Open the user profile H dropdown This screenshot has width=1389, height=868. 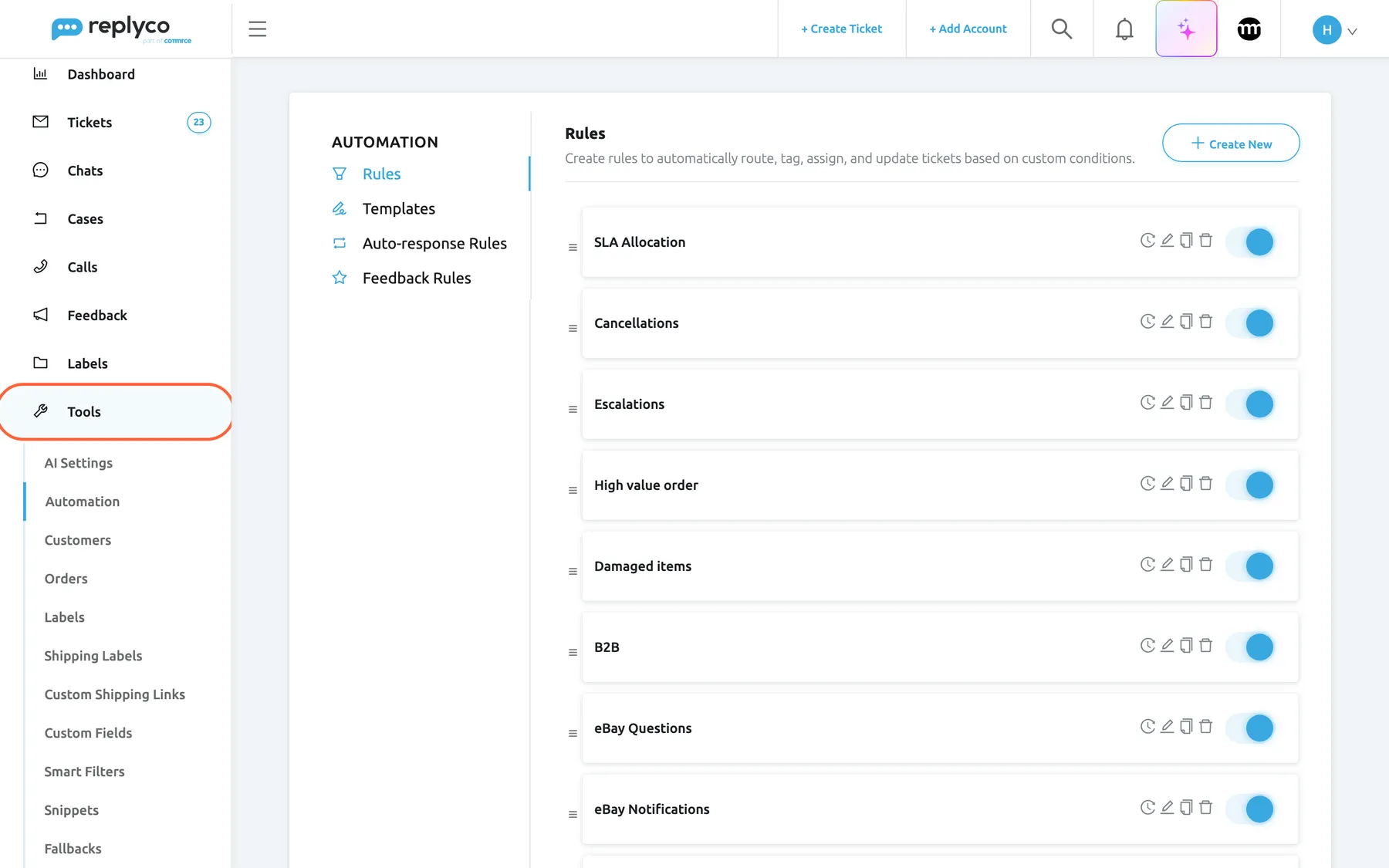[x=1335, y=30]
